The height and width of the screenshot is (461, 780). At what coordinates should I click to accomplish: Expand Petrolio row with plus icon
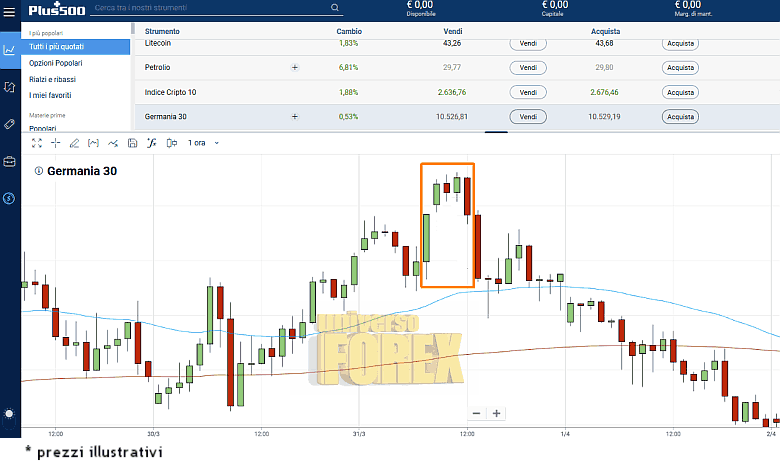pos(294,68)
